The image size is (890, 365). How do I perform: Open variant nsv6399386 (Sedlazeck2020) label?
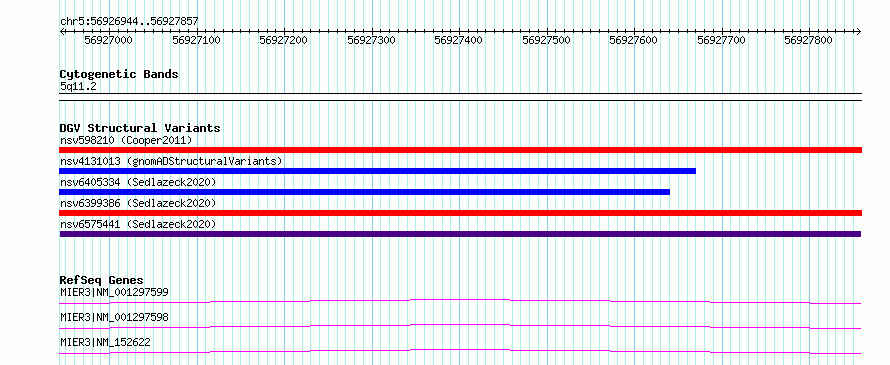pyautogui.click(x=138, y=203)
